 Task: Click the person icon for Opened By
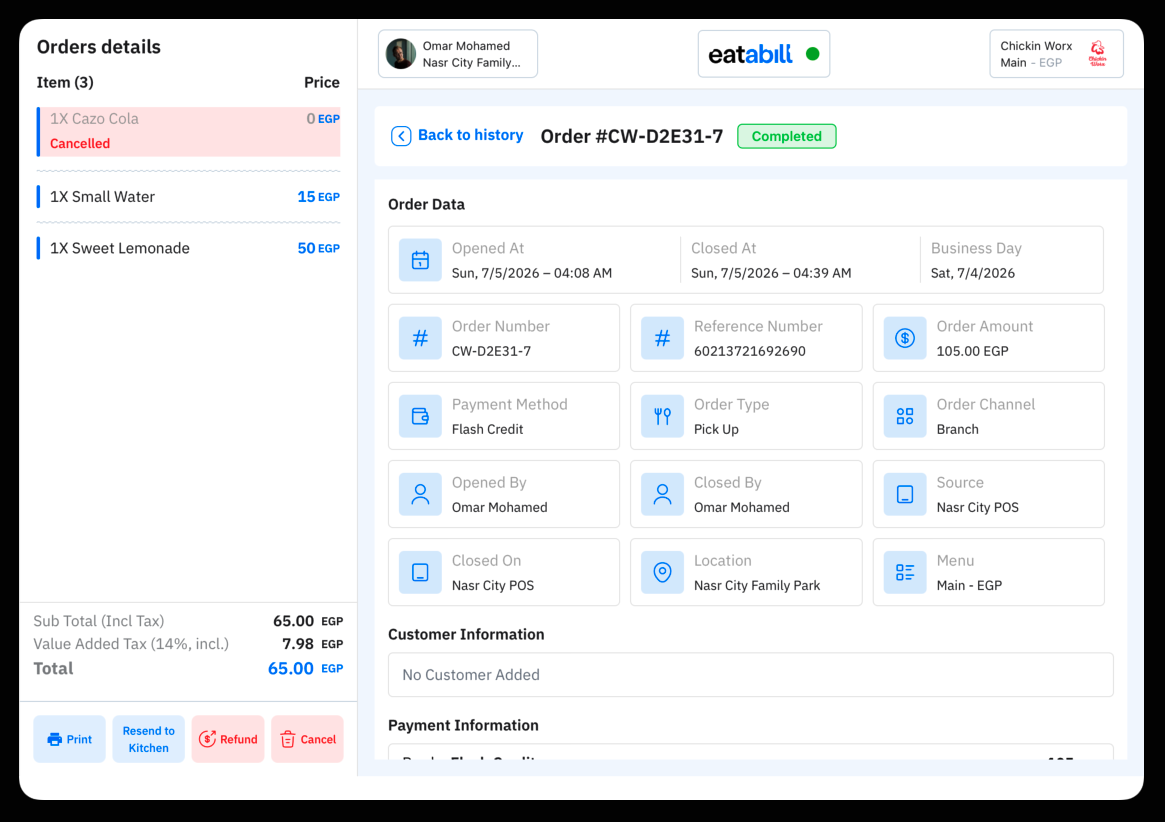(420, 494)
